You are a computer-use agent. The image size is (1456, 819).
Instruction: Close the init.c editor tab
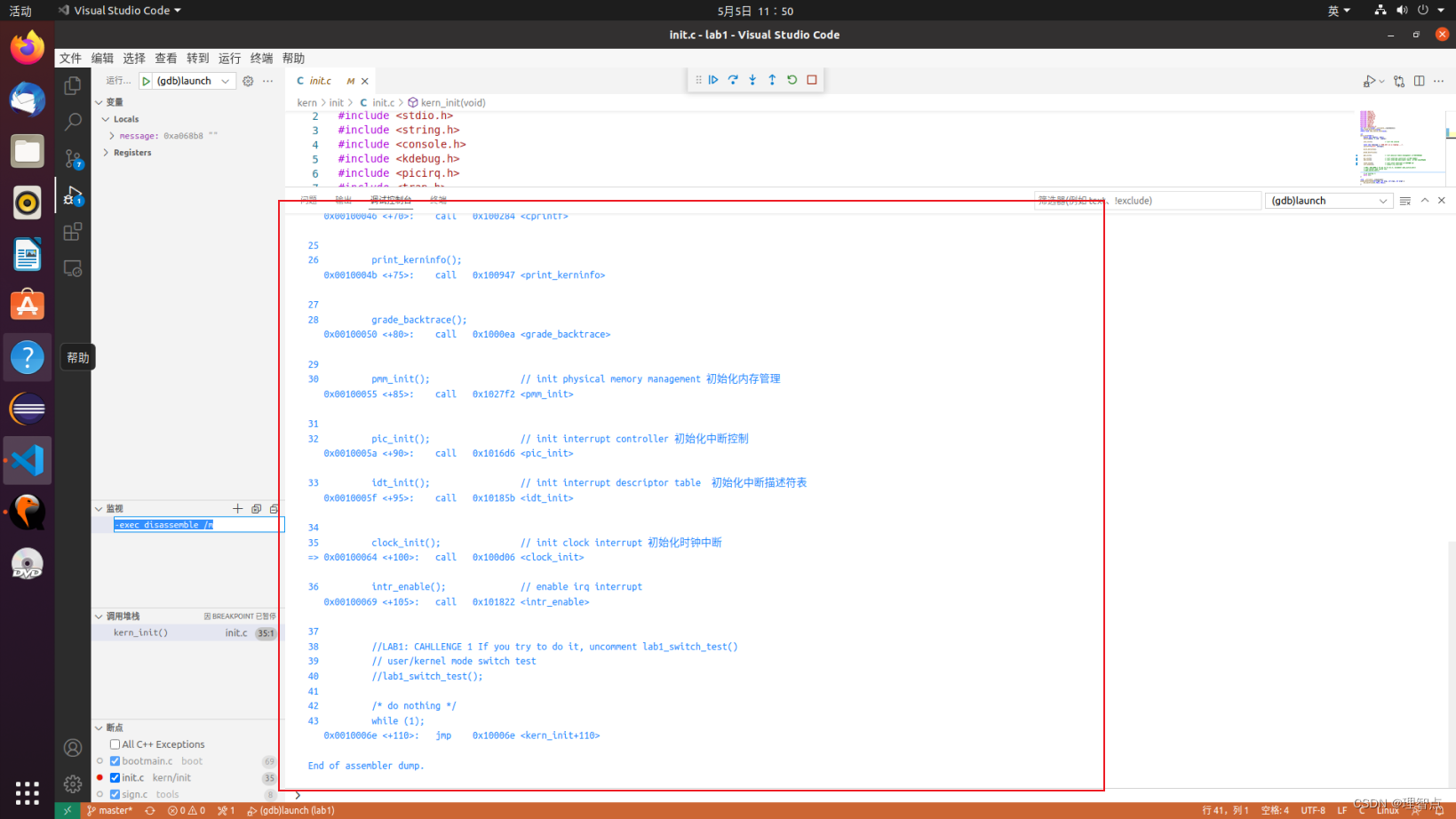click(365, 81)
